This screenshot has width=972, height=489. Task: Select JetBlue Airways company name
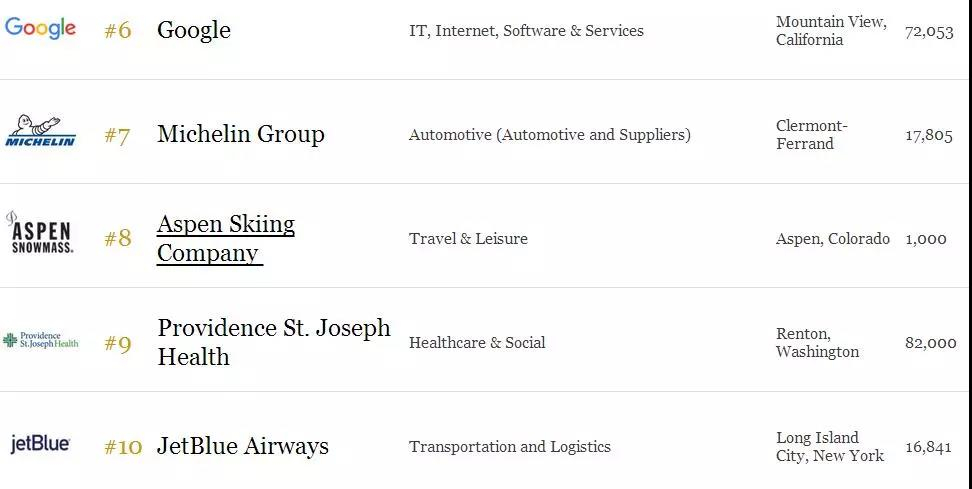point(242,446)
